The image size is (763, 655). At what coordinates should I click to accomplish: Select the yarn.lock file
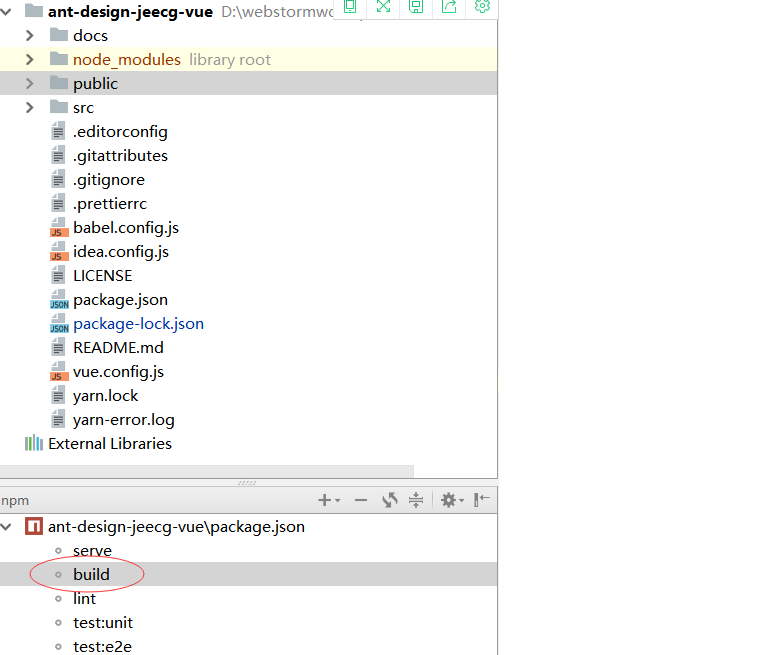click(106, 396)
